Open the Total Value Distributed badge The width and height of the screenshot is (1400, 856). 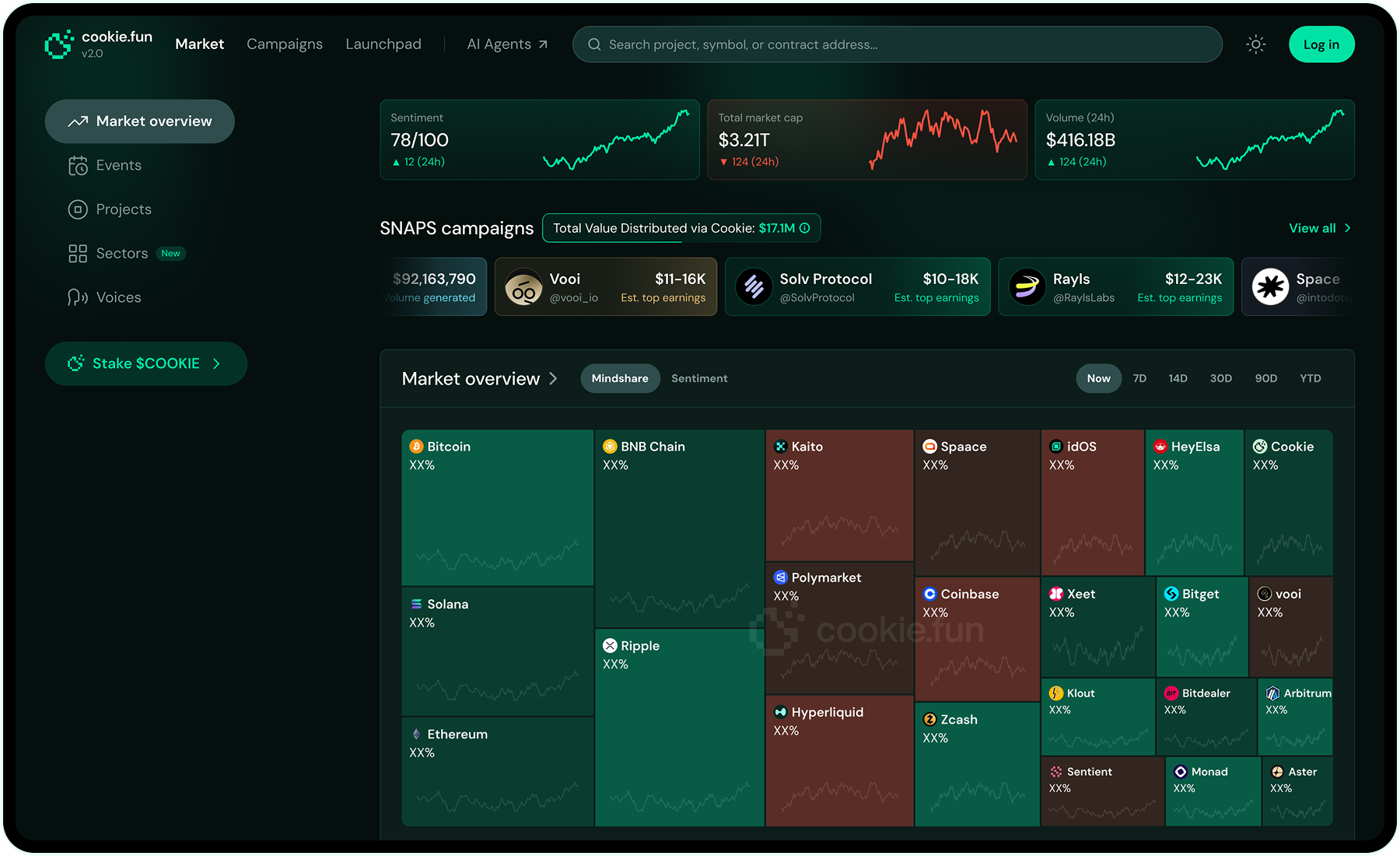pos(681,228)
